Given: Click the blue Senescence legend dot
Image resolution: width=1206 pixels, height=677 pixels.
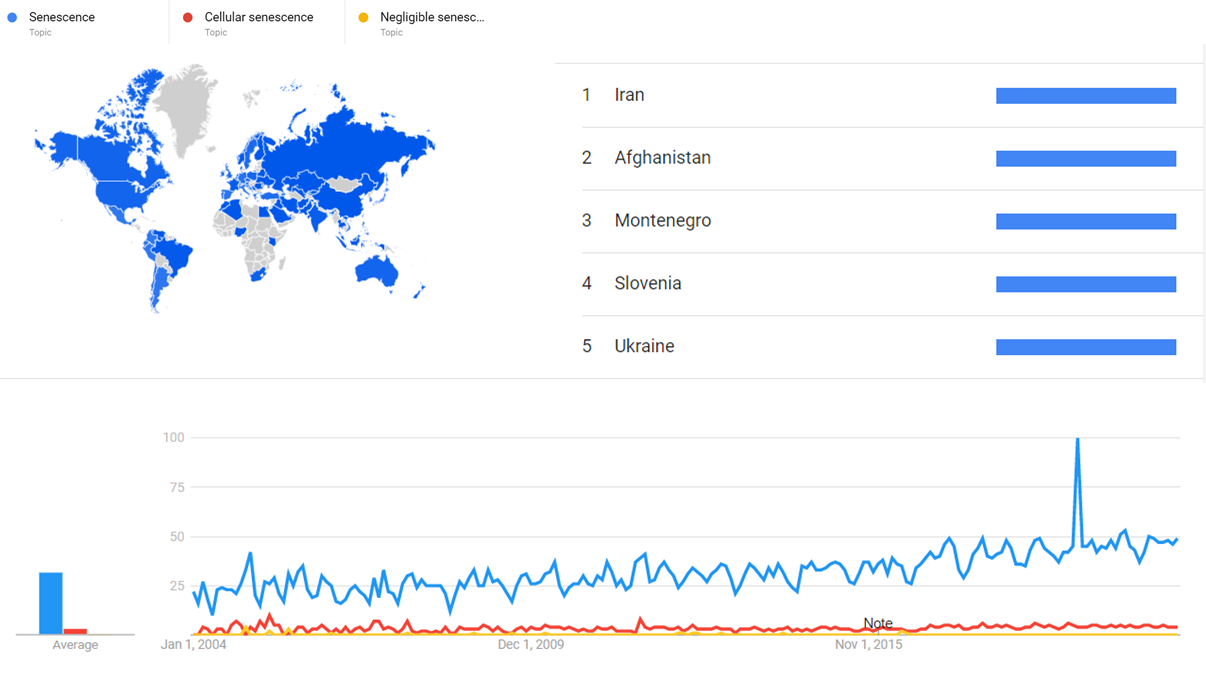Looking at the screenshot, I should tap(12, 18).
